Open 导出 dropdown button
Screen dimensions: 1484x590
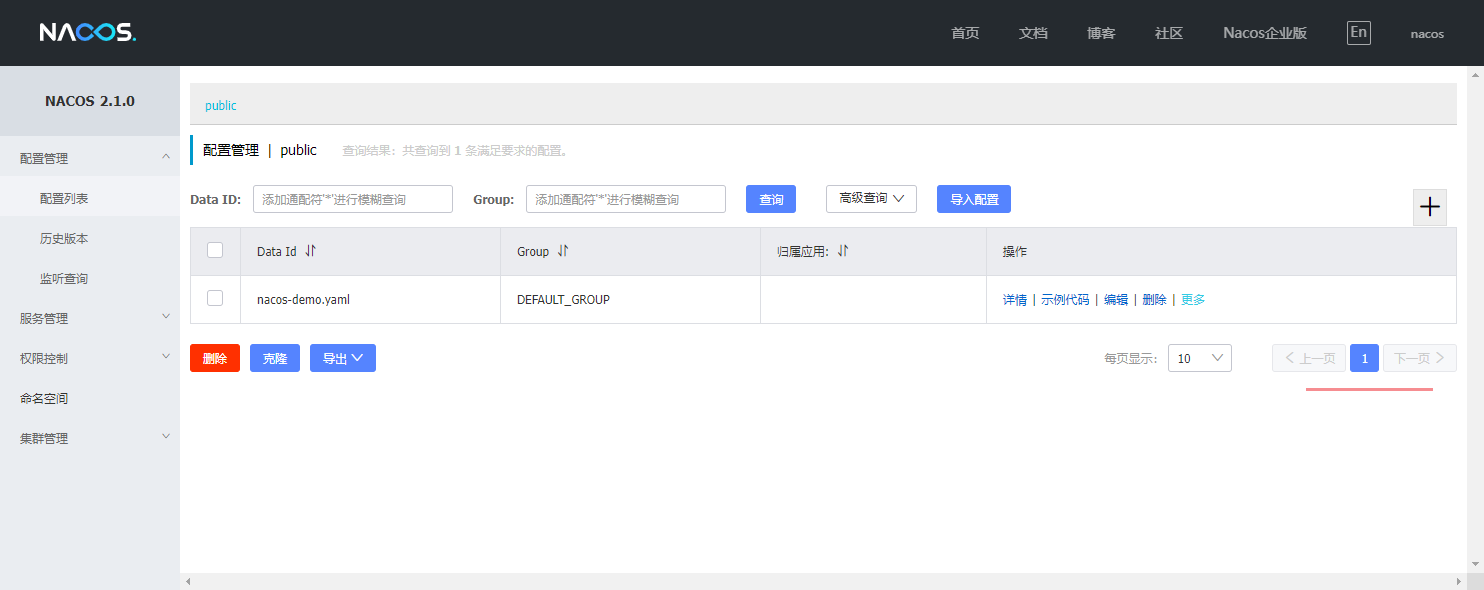(343, 358)
